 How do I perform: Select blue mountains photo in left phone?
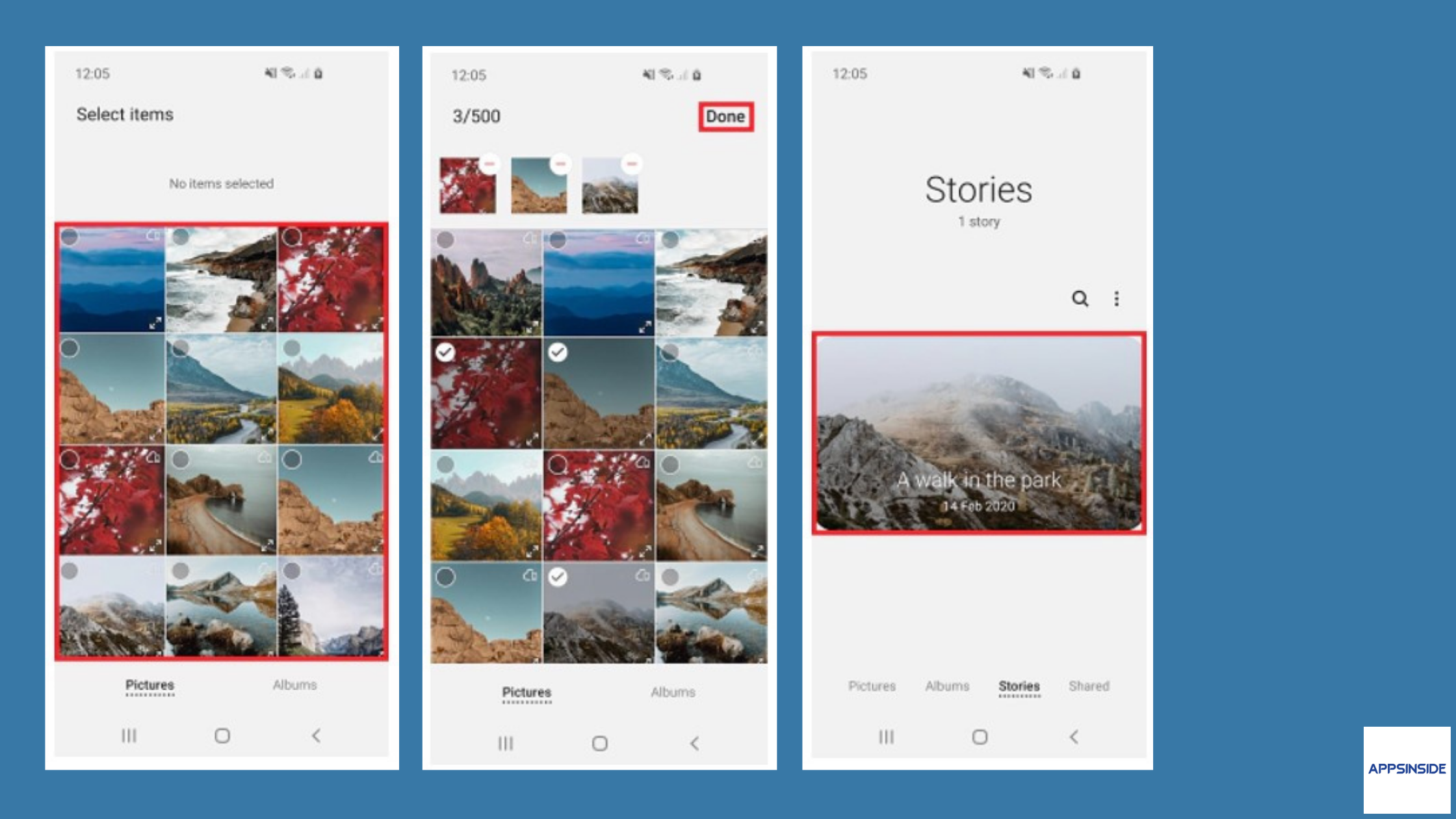click(x=70, y=237)
